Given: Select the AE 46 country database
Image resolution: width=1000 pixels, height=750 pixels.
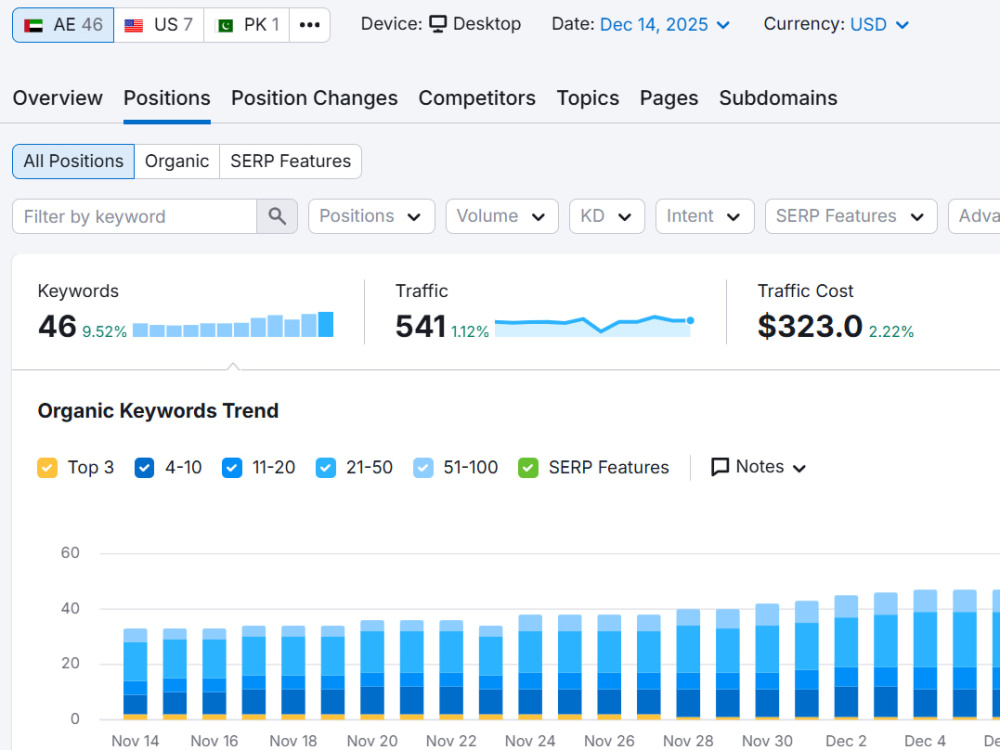Looking at the screenshot, I should (63, 25).
